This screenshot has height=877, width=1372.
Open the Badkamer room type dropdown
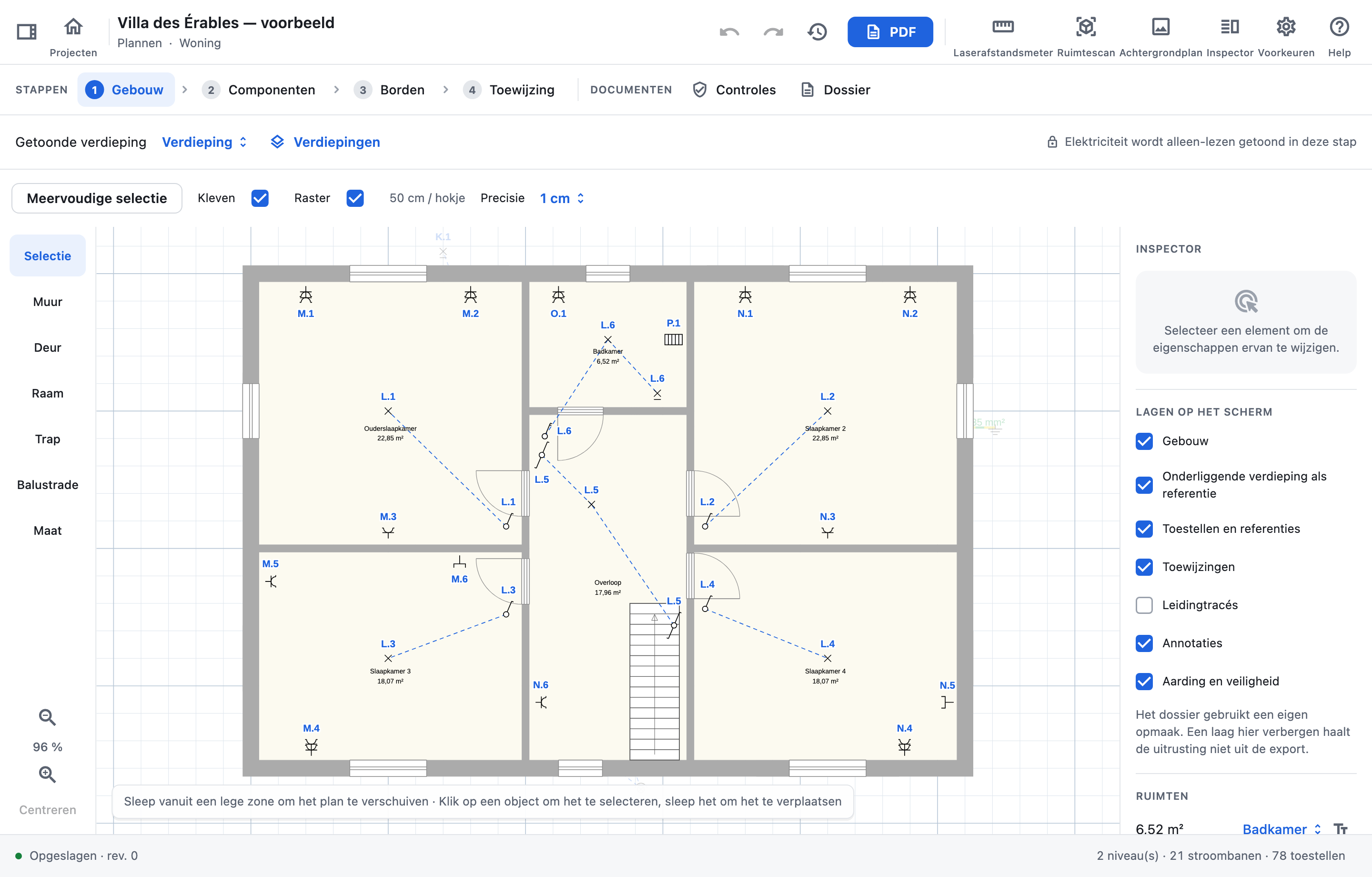1281,828
